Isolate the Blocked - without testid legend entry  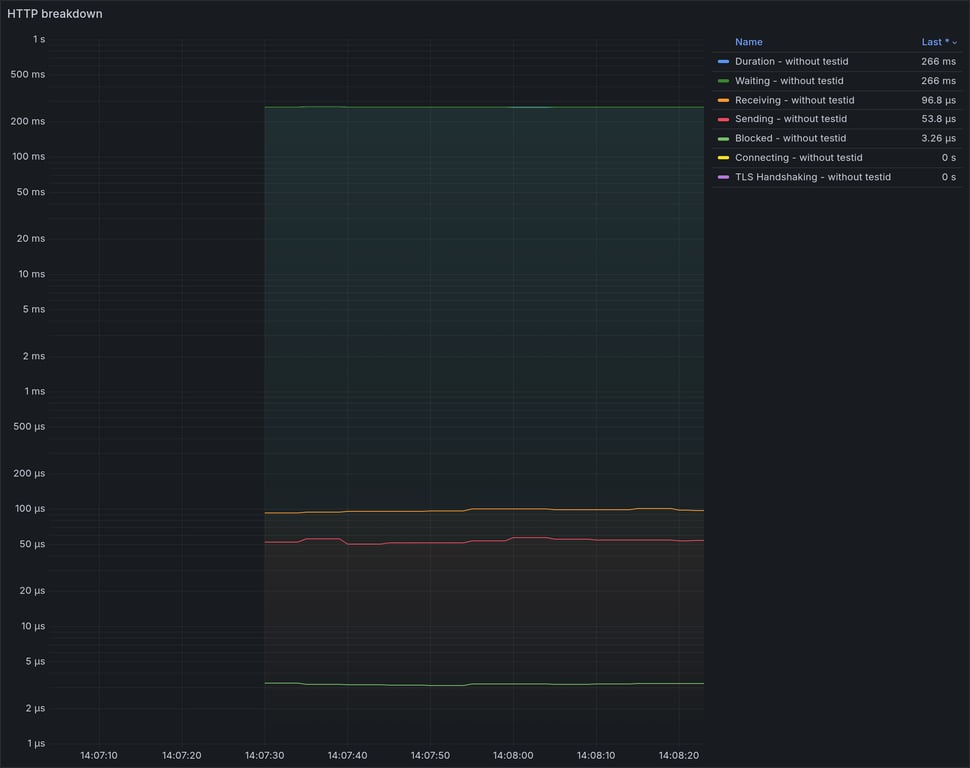790,138
